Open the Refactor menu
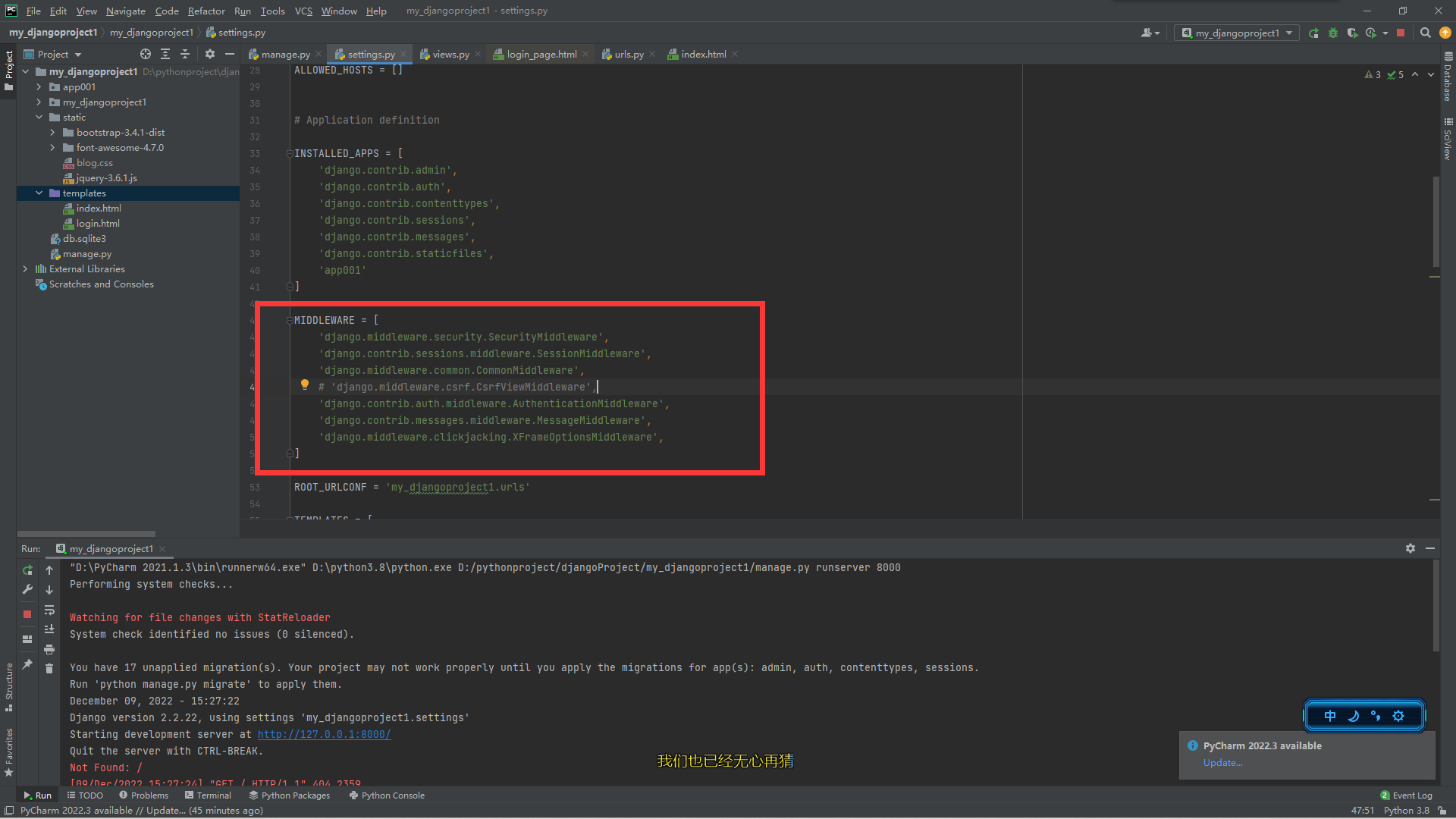 coord(206,11)
